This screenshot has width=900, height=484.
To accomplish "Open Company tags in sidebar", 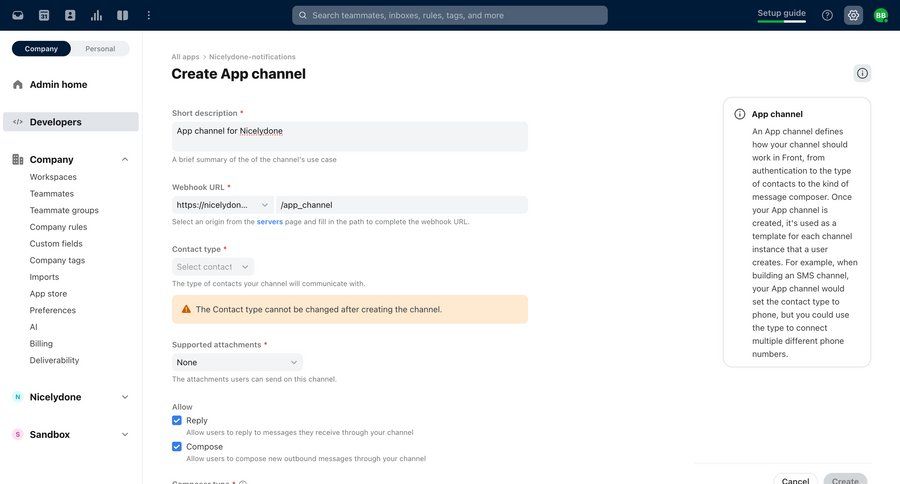I will [57, 260].
